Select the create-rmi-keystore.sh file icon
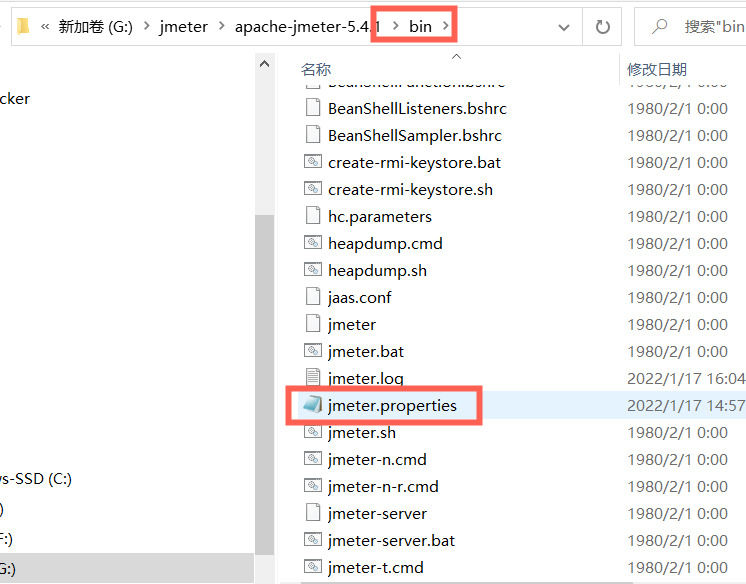The image size is (746, 584). [313, 188]
